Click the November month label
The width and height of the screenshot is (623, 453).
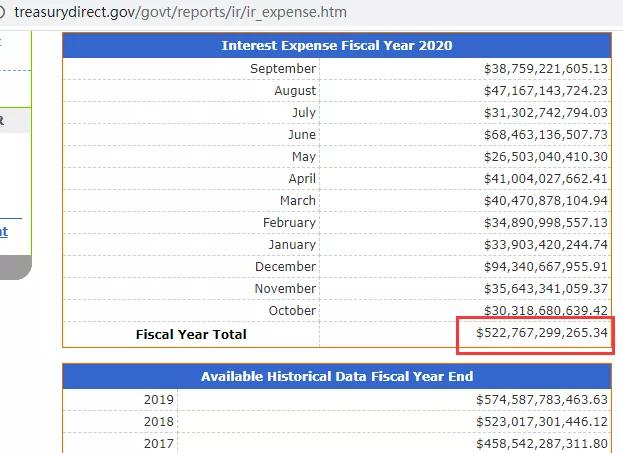[x=285, y=288]
